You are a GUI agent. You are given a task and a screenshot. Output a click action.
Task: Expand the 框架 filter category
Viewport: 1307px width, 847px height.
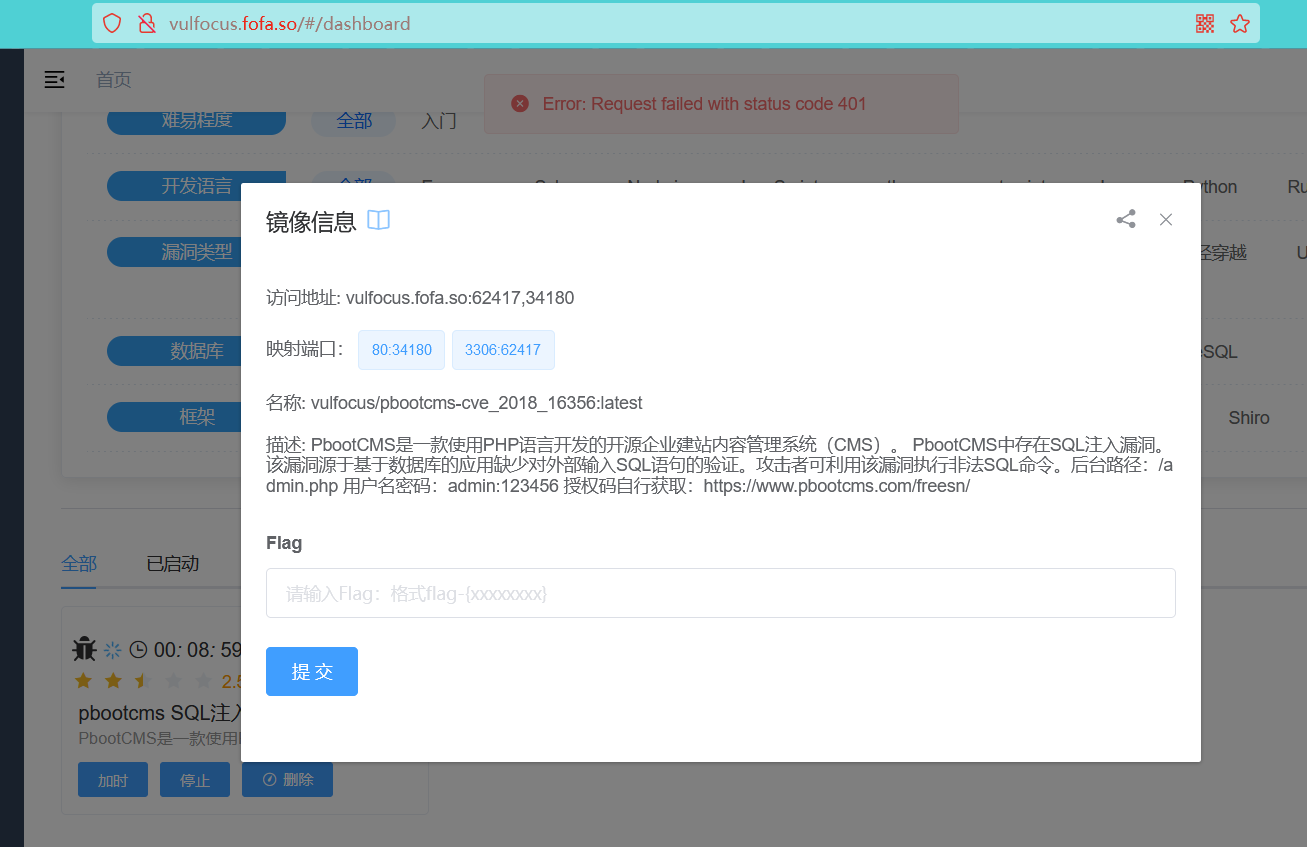(196, 416)
